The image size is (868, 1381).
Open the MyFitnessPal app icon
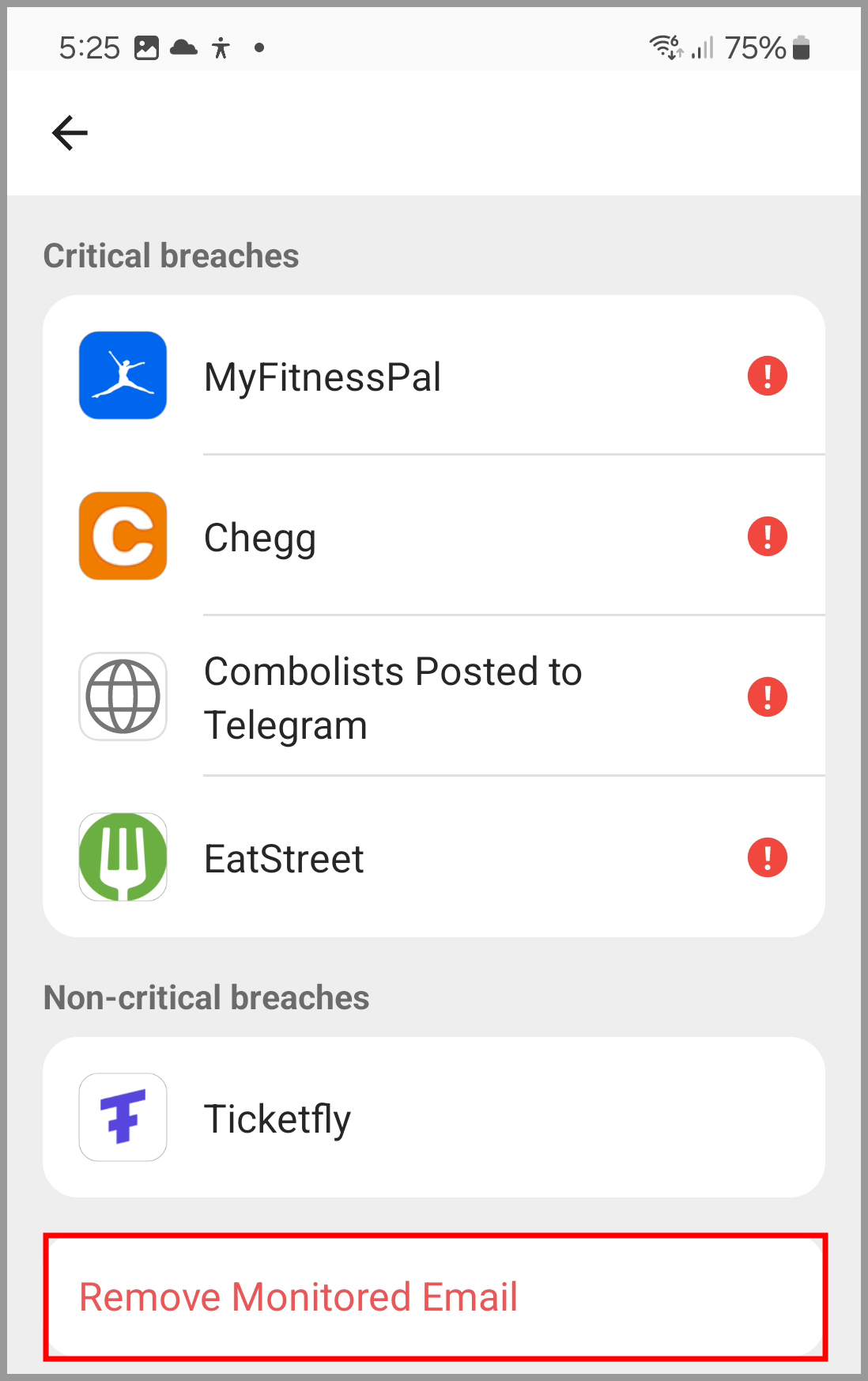pyautogui.click(x=123, y=375)
